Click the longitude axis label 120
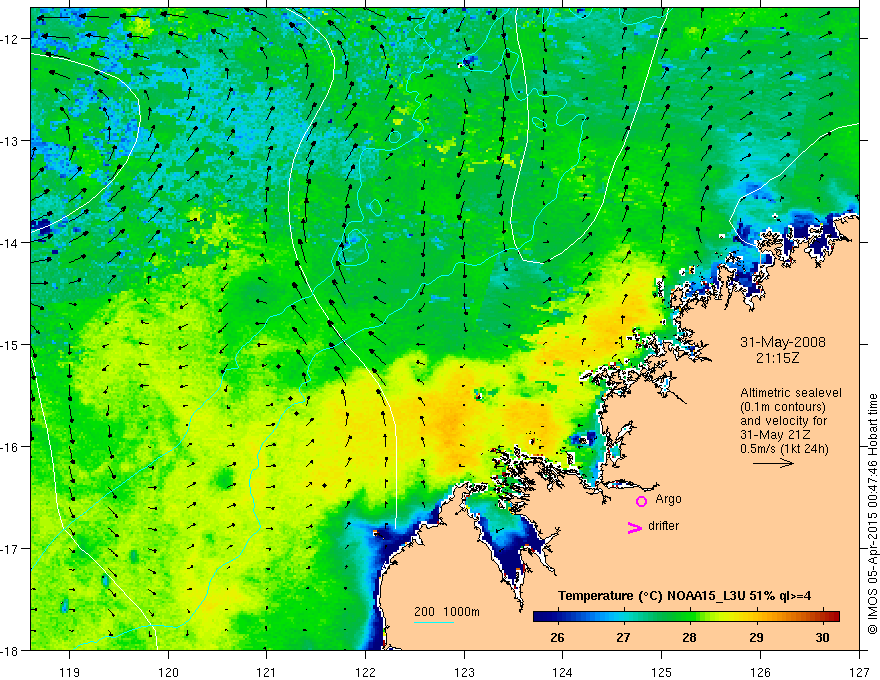This screenshot has height=680, width=880. (x=168, y=672)
